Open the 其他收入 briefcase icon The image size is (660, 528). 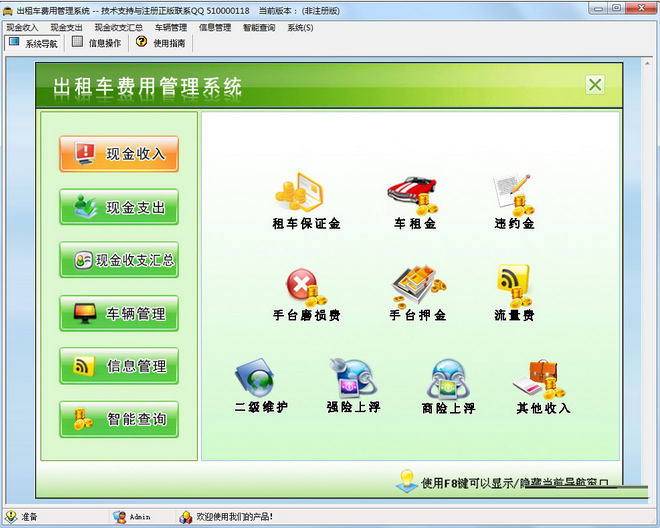(x=539, y=379)
